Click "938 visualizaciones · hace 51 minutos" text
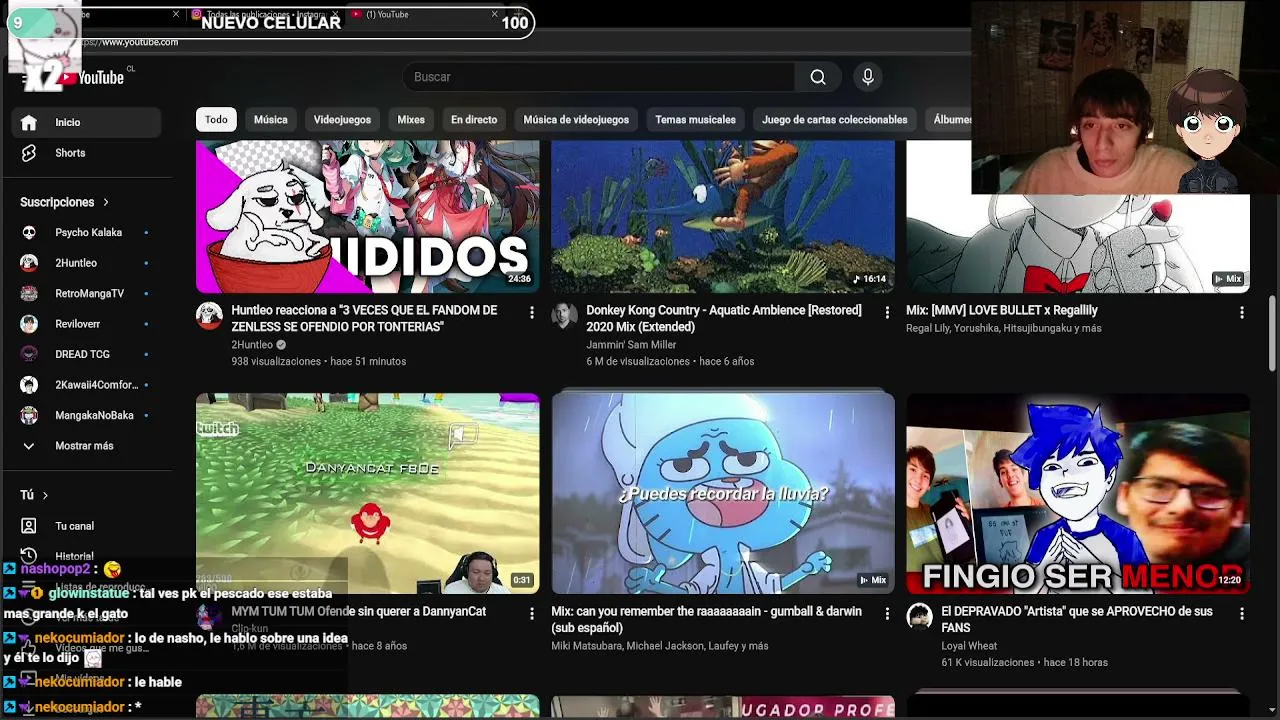Image resolution: width=1280 pixels, height=720 pixels. (x=319, y=362)
